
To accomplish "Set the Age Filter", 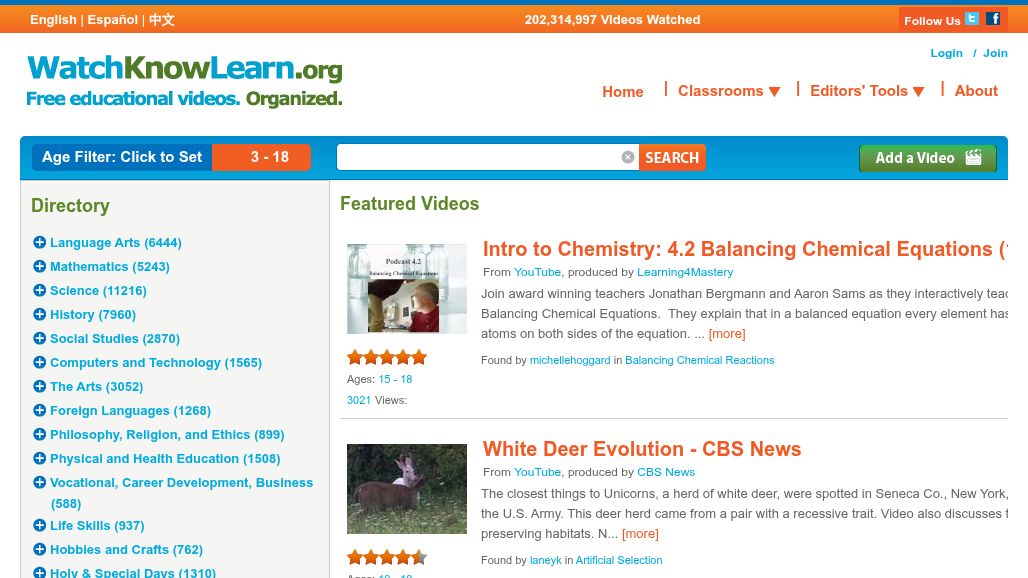I will tap(122, 157).
